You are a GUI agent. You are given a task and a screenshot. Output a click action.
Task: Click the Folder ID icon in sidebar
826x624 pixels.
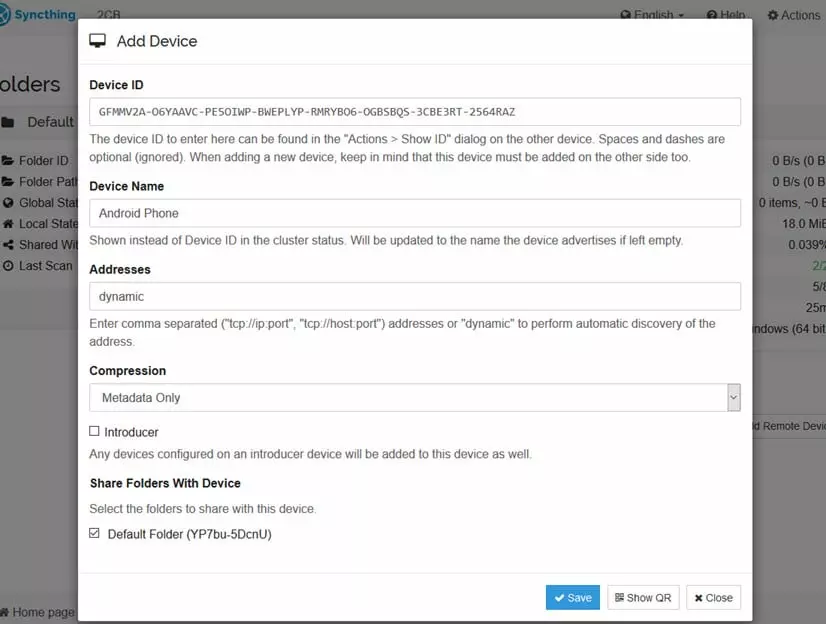tap(8, 160)
